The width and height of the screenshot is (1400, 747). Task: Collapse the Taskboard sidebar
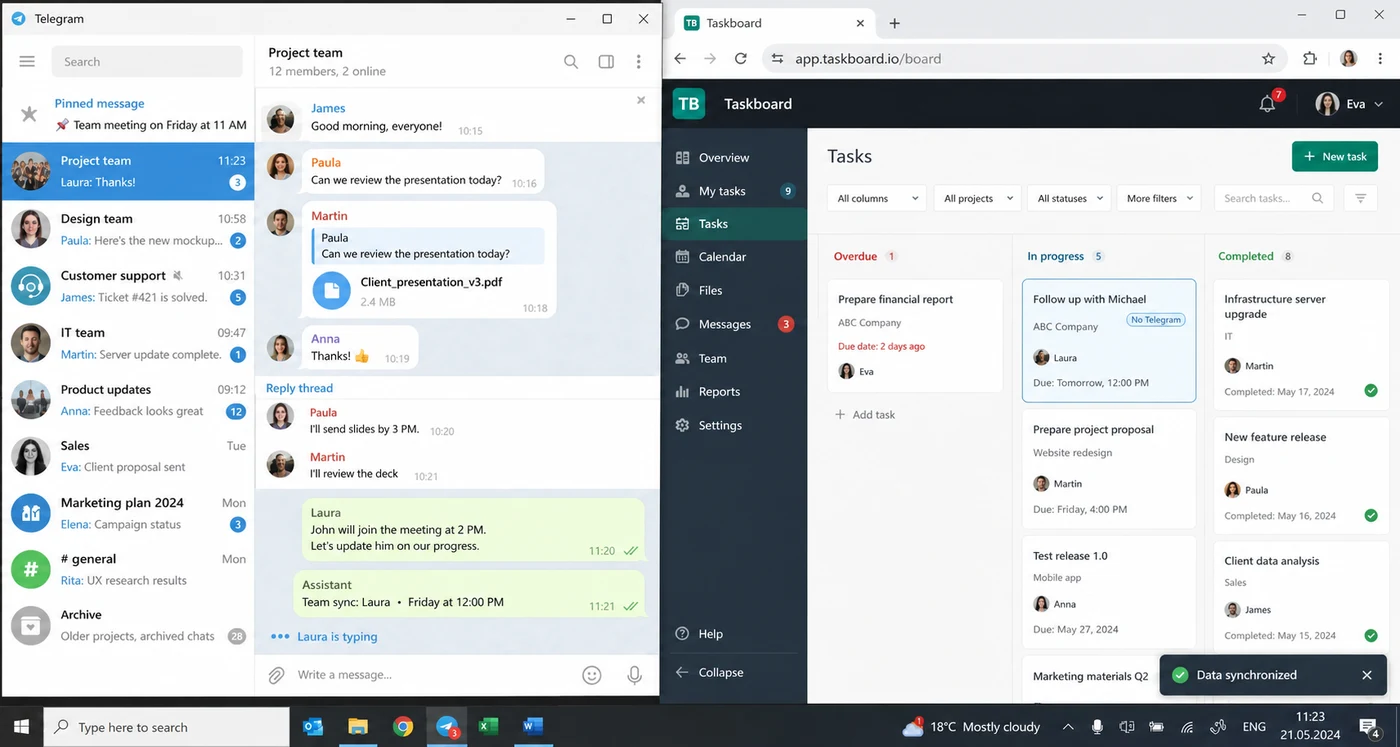pos(734,673)
